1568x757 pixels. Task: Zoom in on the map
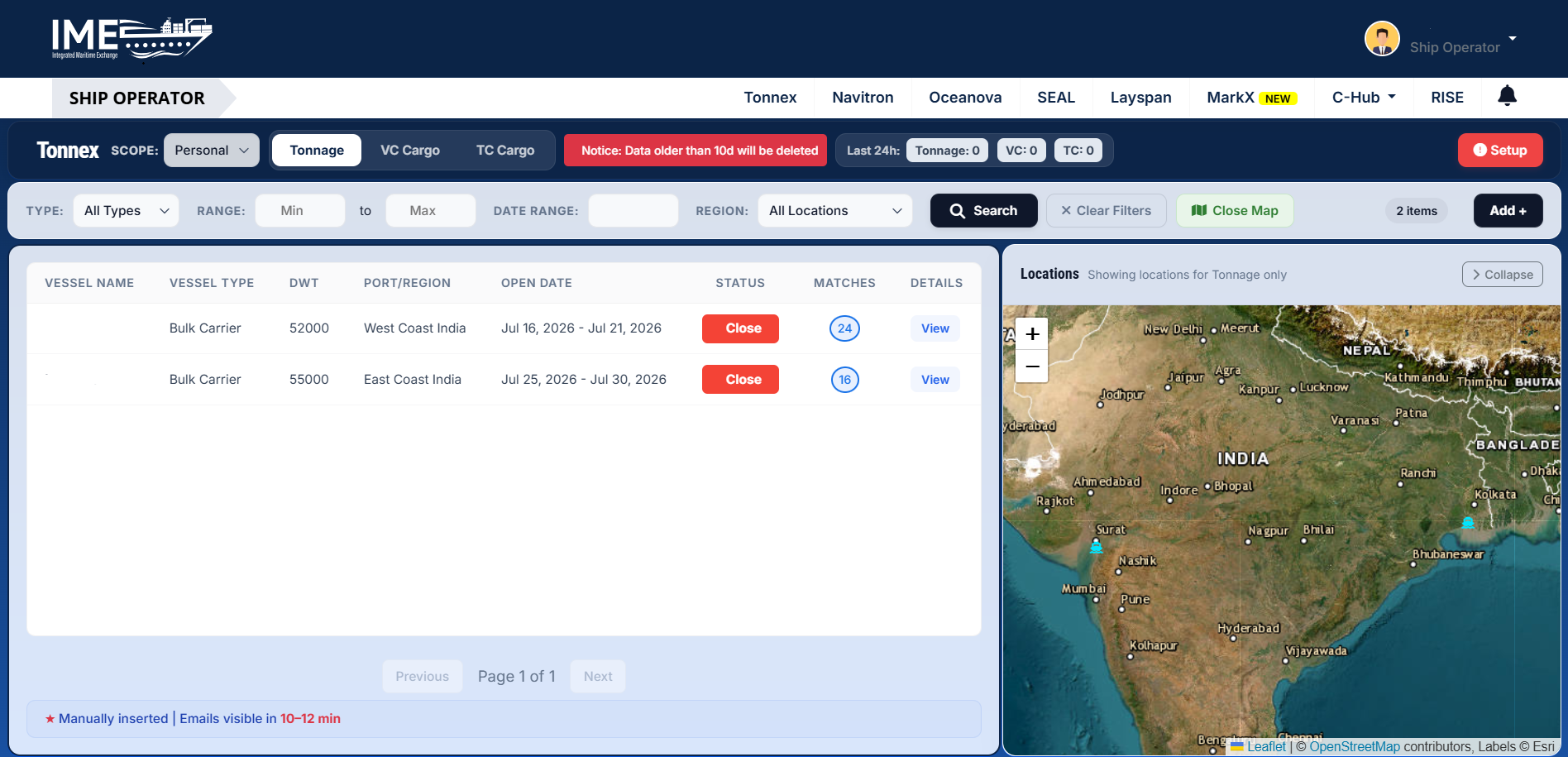point(1032,334)
